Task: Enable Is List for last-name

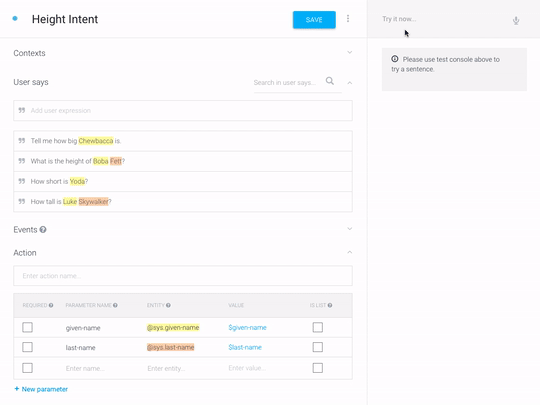Action: (318, 347)
